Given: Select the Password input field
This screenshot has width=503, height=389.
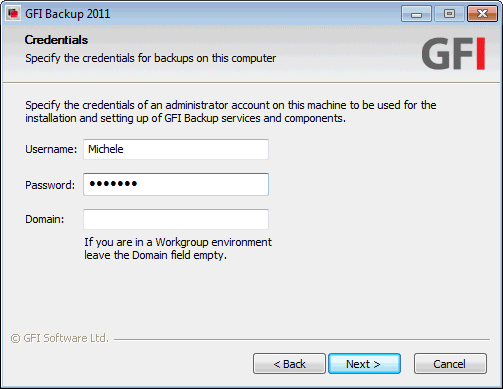Looking at the screenshot, I should [176, 184].
